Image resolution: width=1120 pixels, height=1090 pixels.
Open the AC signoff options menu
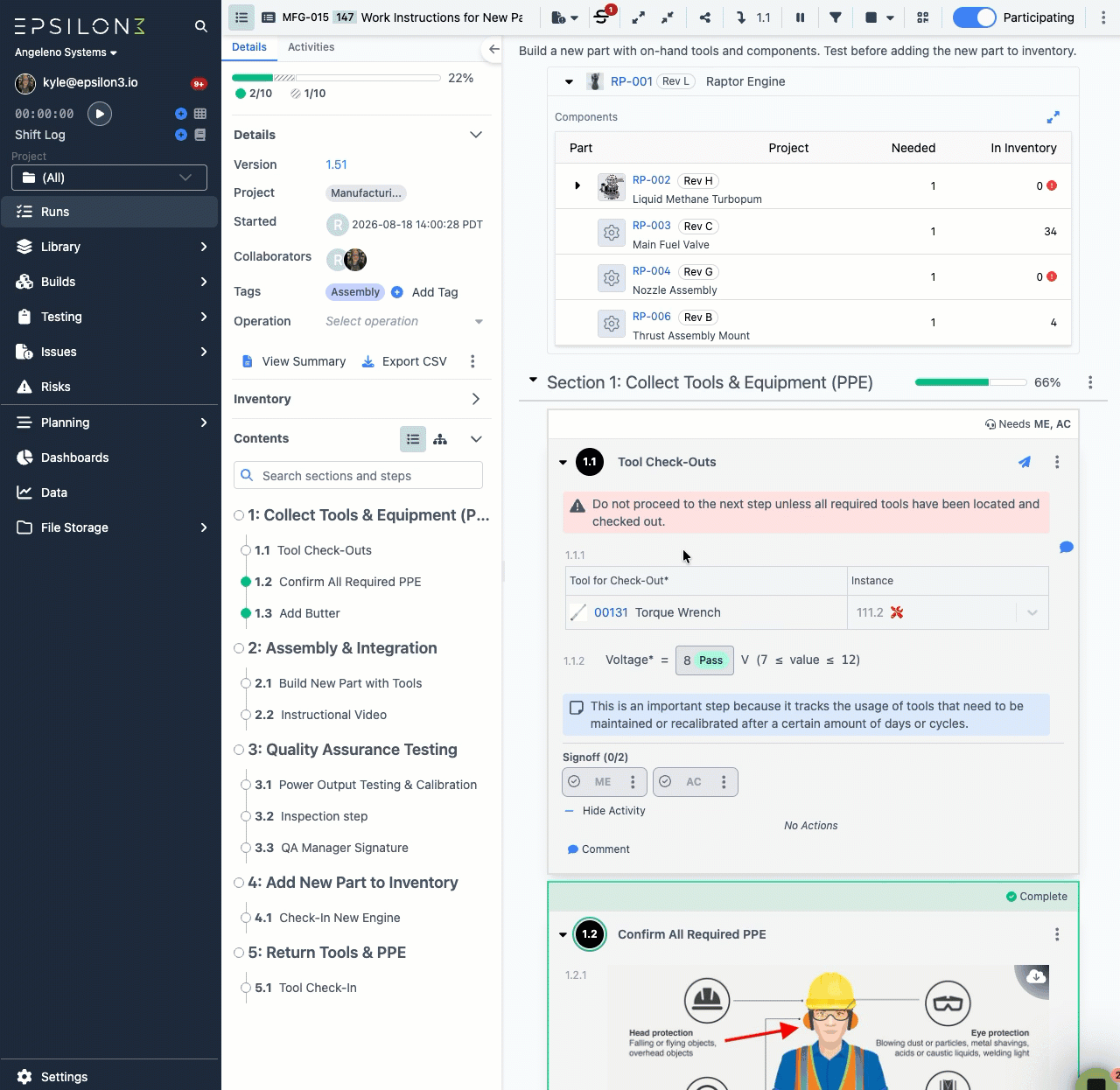point(724,782)
